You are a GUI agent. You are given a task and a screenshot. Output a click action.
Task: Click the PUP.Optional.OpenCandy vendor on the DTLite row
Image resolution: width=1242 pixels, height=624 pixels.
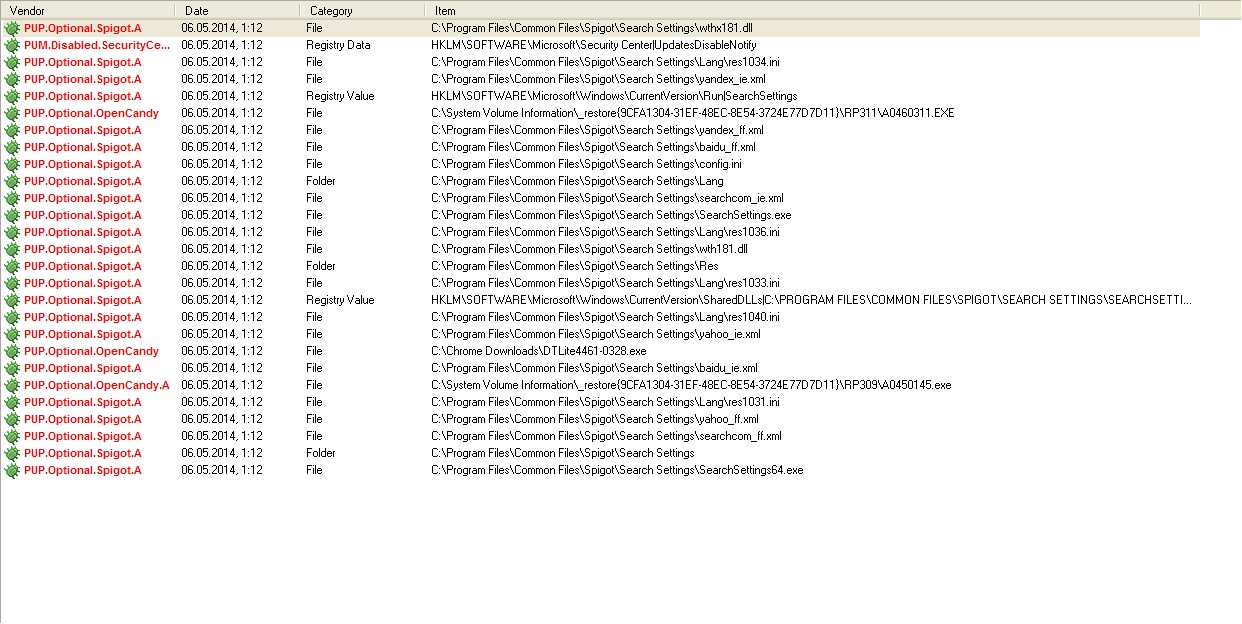91,351
